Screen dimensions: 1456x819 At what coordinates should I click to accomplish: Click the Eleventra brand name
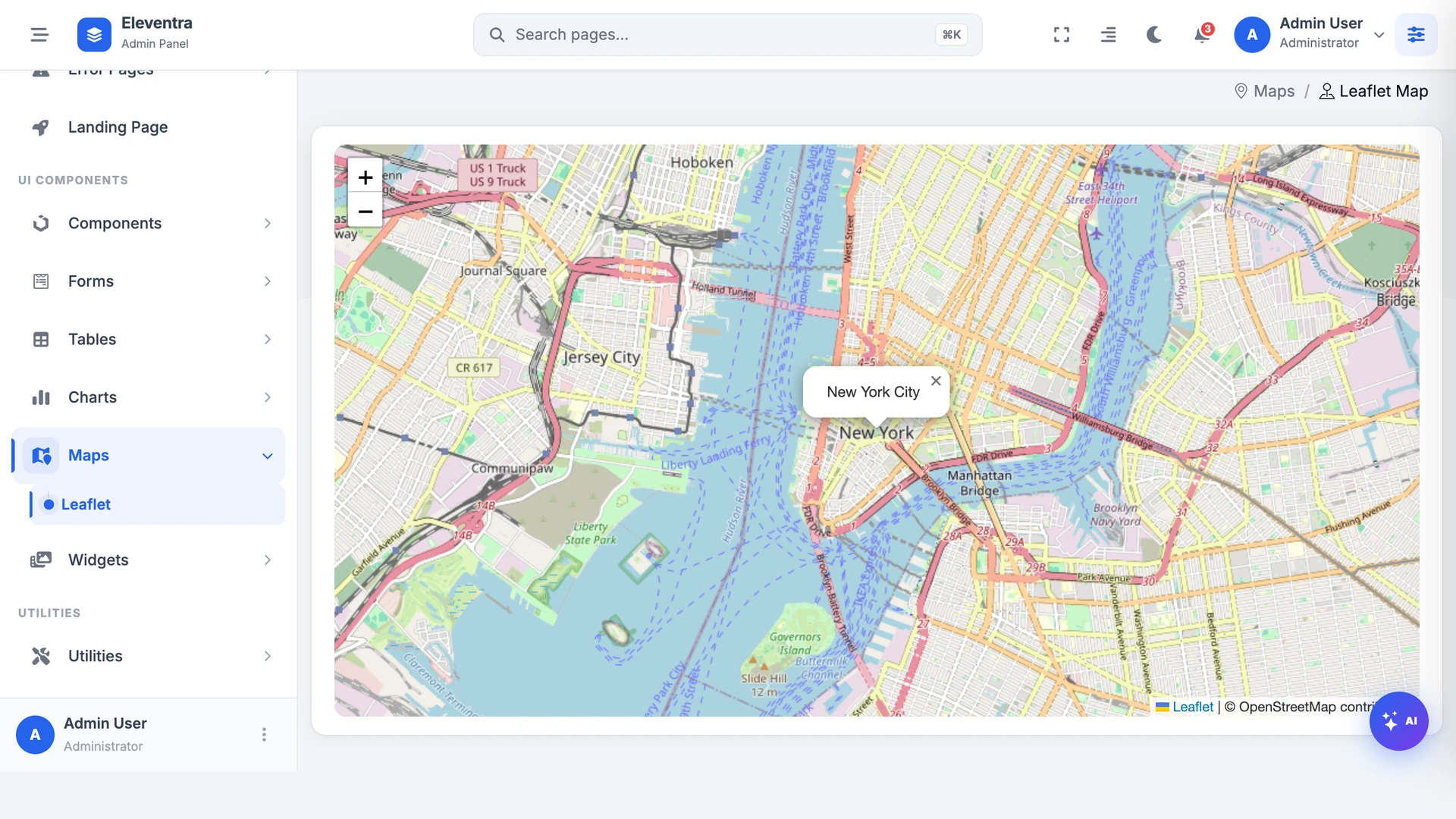click(x=157, y=23)
